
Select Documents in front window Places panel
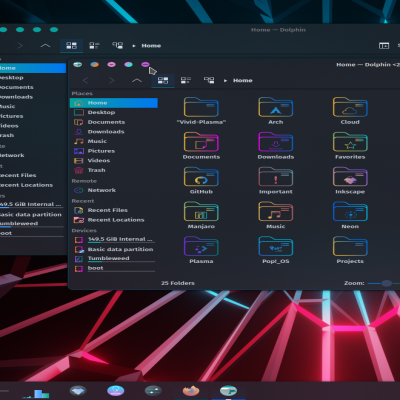click(x=114, y=122)
